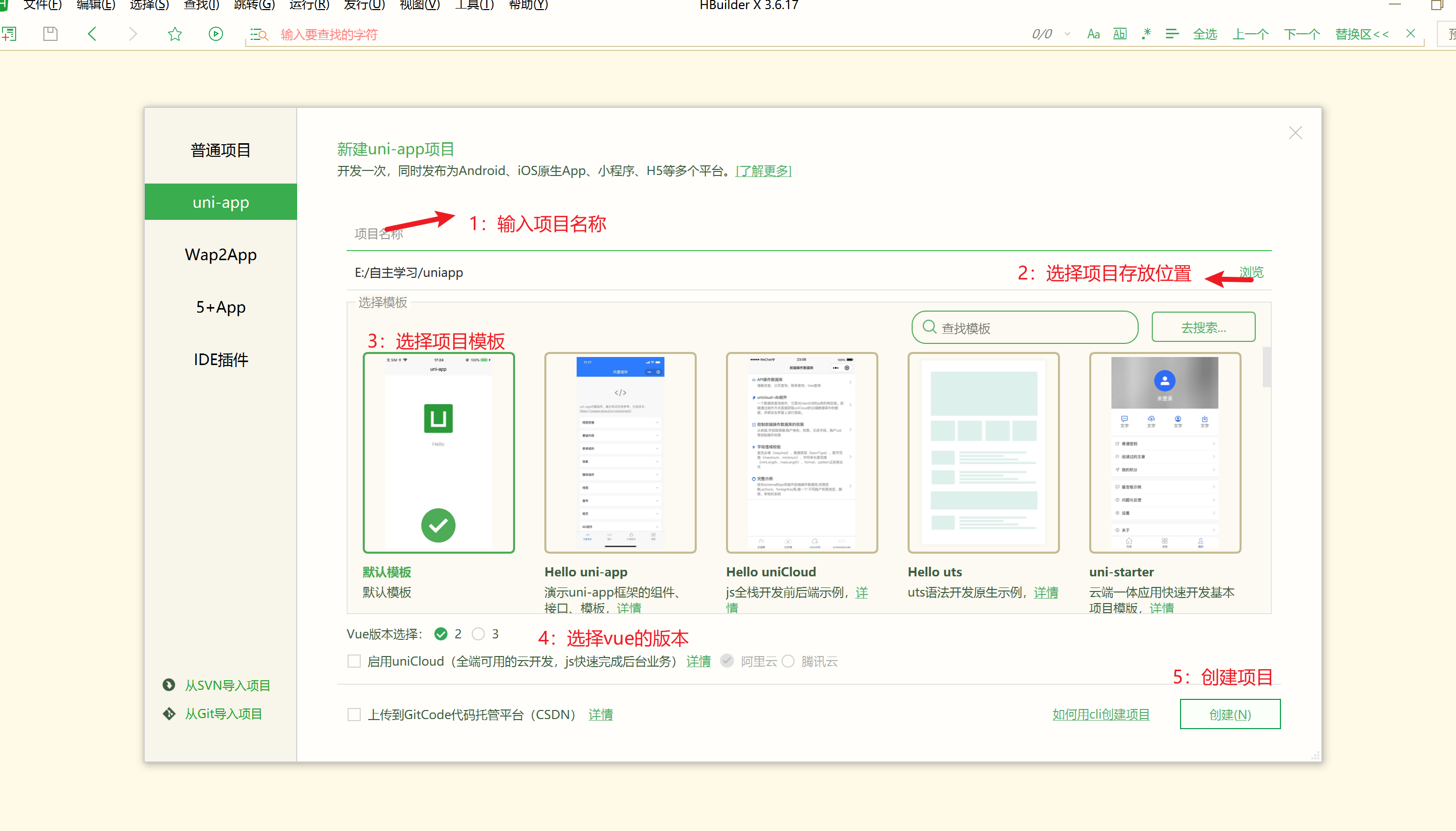Click the new file toolbar icon

click(x=9, y=34)
